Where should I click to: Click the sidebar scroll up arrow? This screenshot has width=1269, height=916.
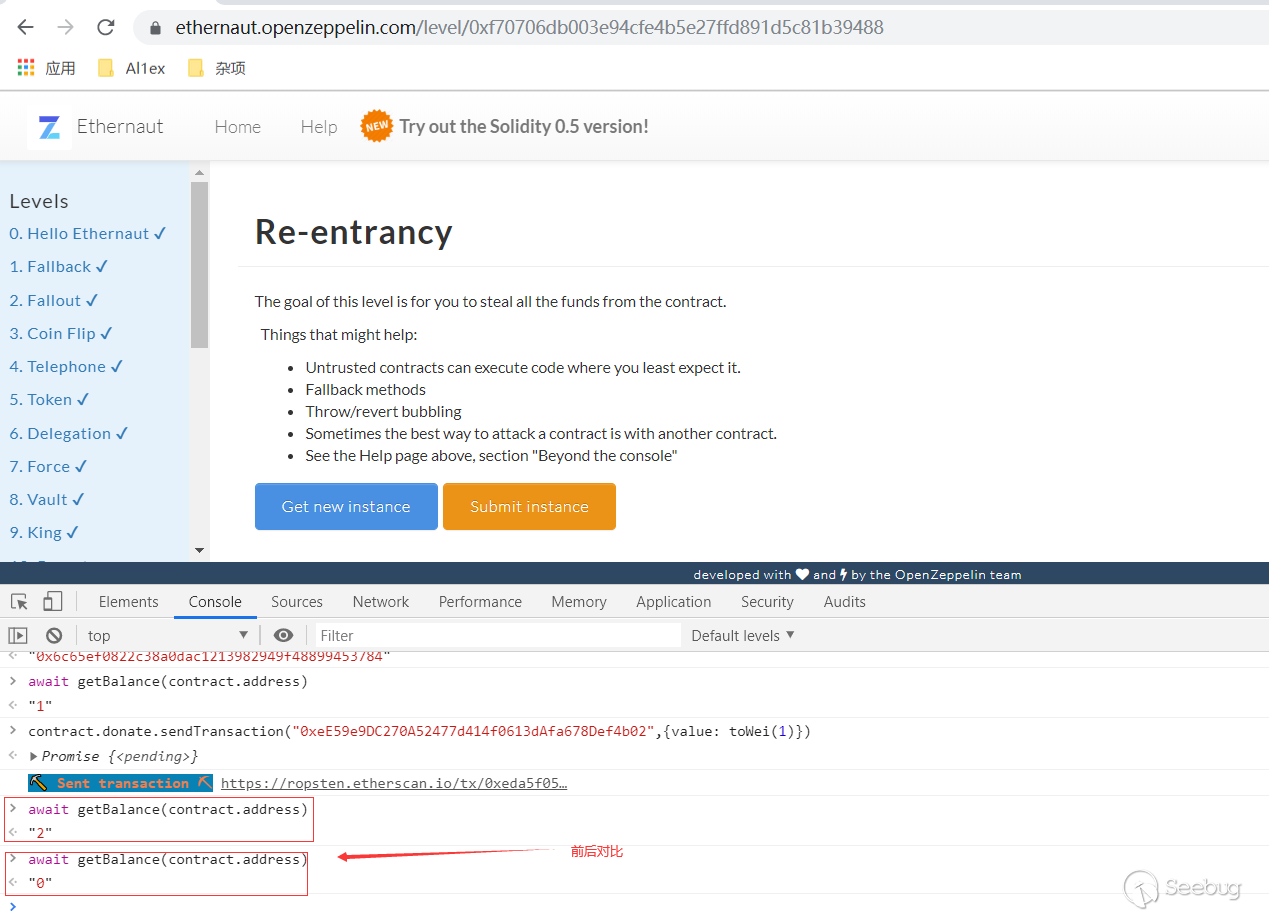click(x=199, y=173)
